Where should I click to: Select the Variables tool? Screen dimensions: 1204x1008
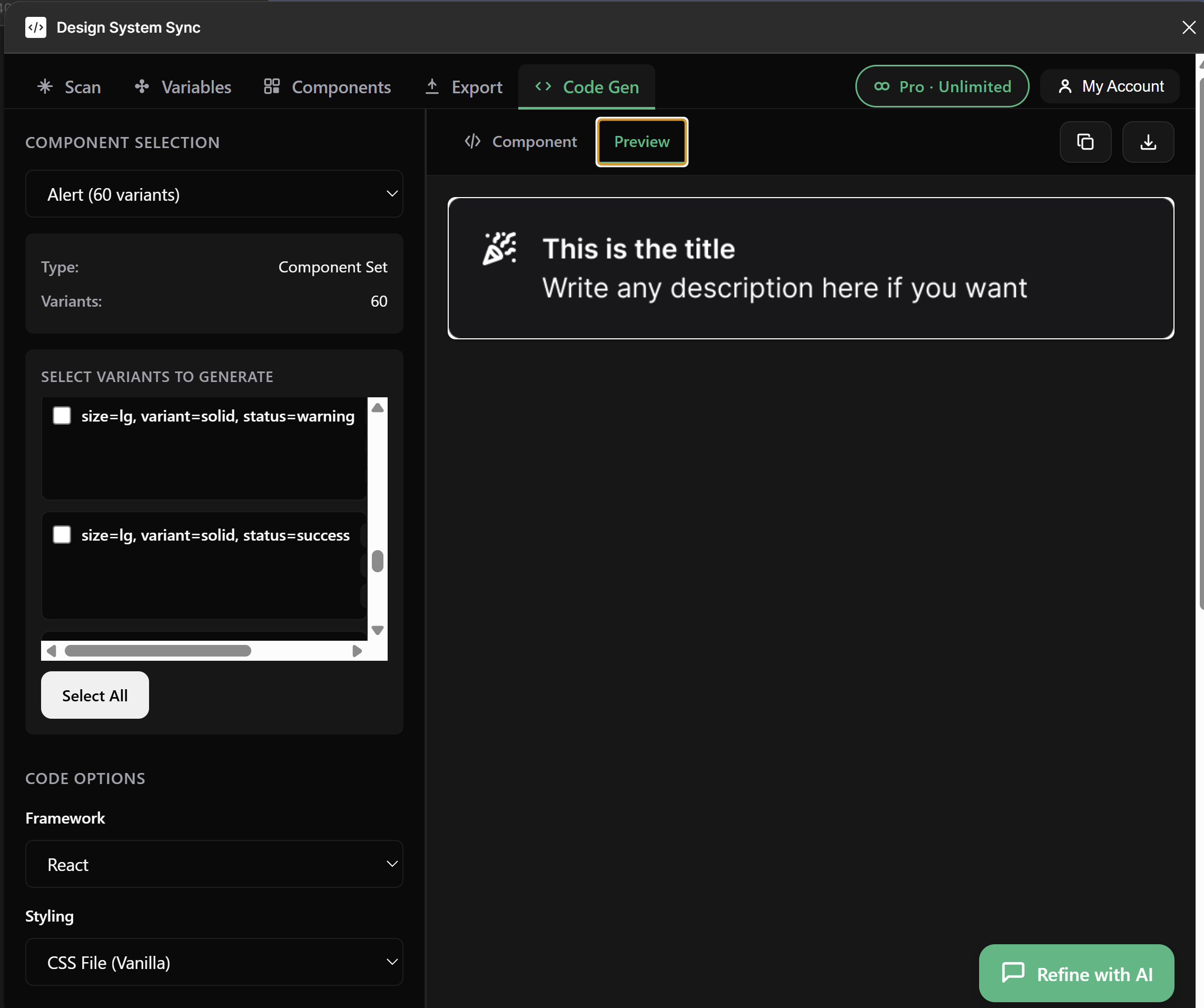coord(141,86)
